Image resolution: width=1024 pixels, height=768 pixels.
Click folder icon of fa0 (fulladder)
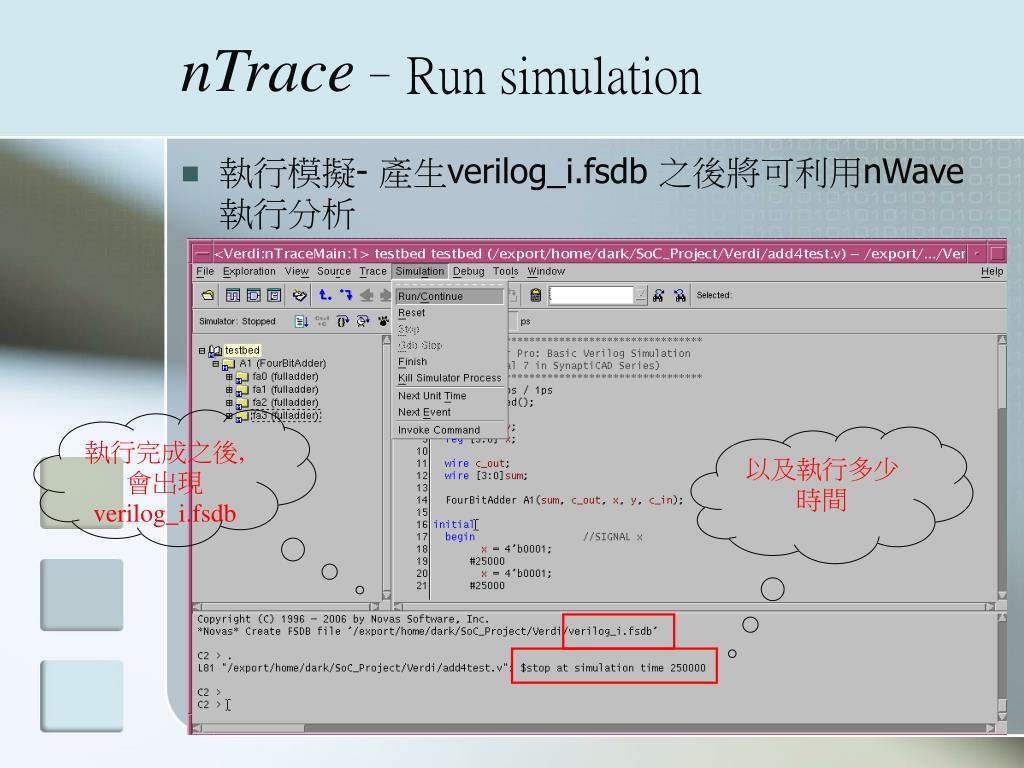click(242, 377)
